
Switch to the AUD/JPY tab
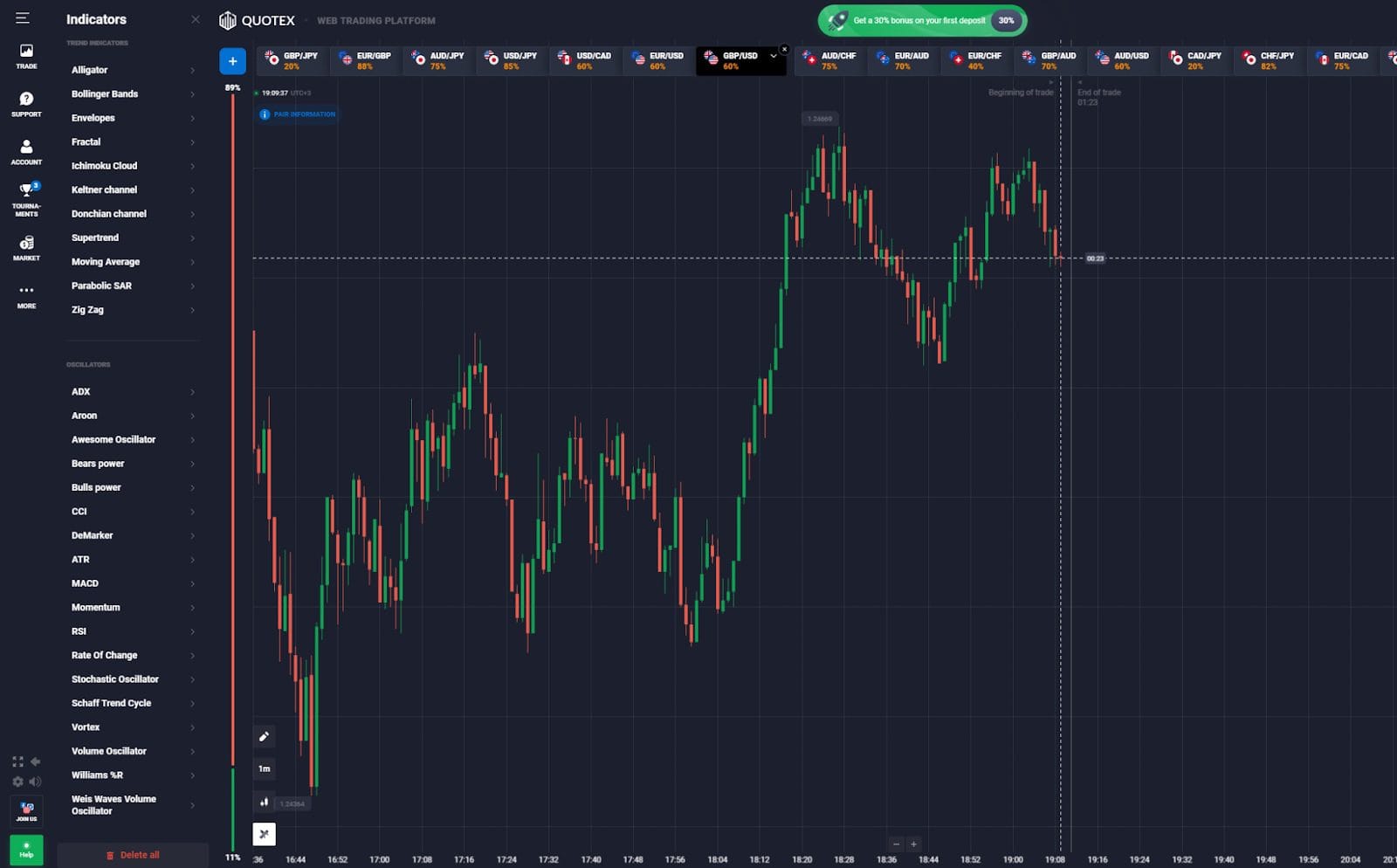[439, 60]
